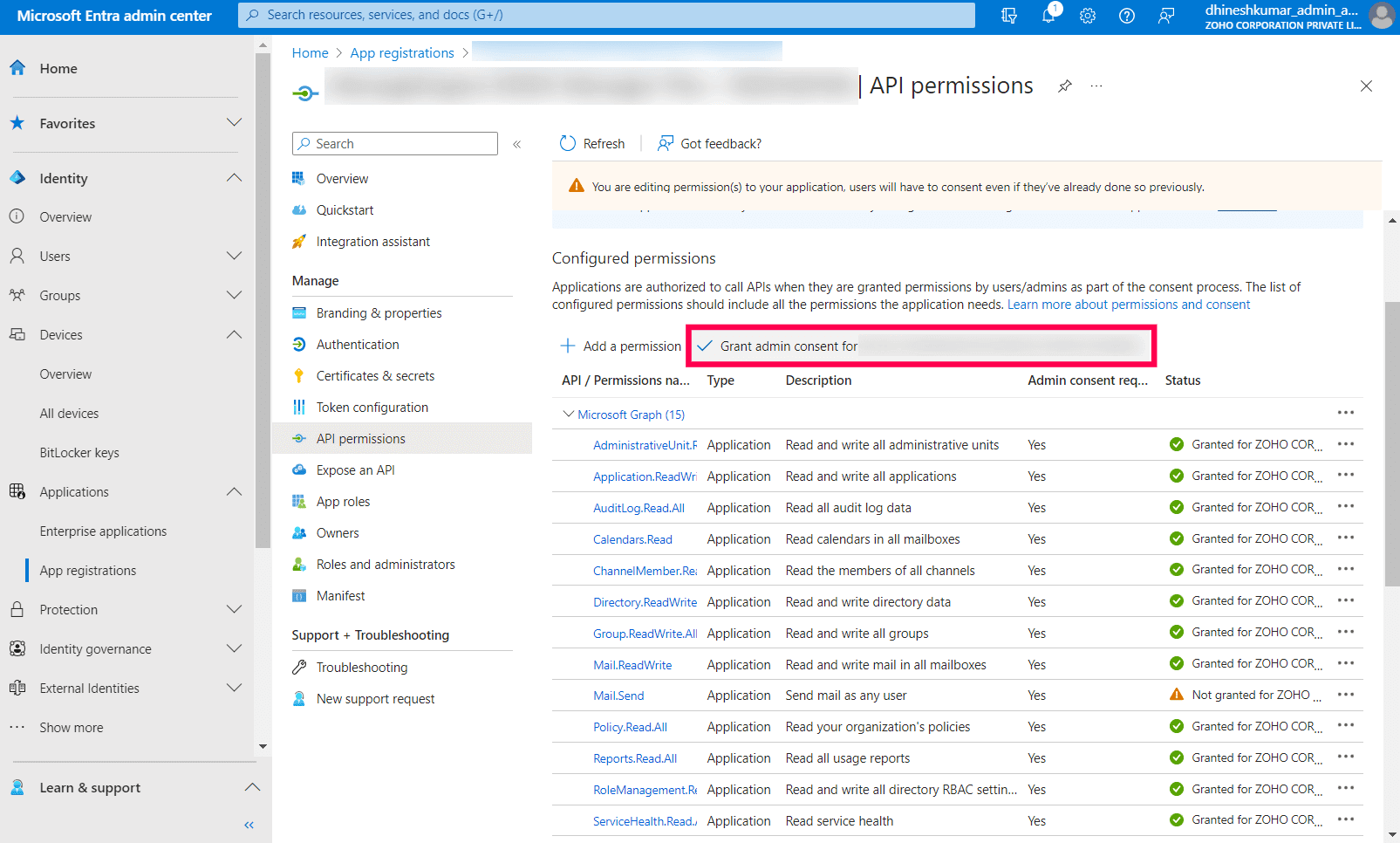Click Add a permission button
This screenshot has width=1400, height=843.
pyautogui.click(x=620, y=346)
